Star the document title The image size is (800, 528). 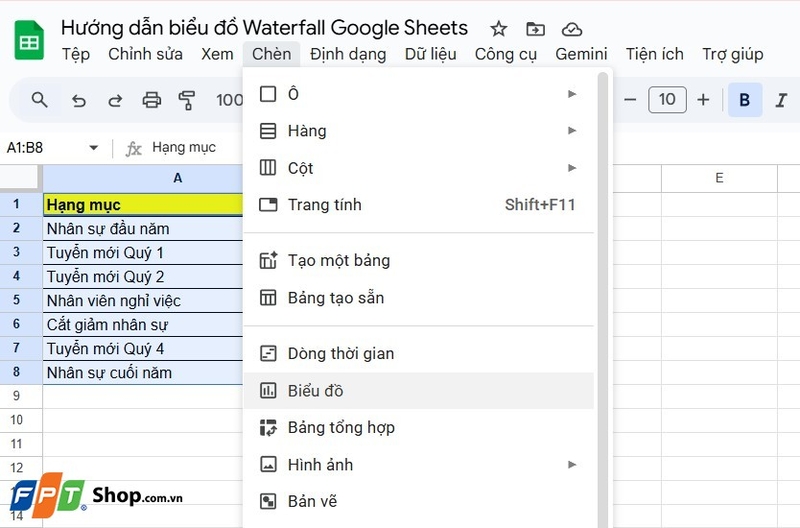pyautogui.click(x=498, y=29)
